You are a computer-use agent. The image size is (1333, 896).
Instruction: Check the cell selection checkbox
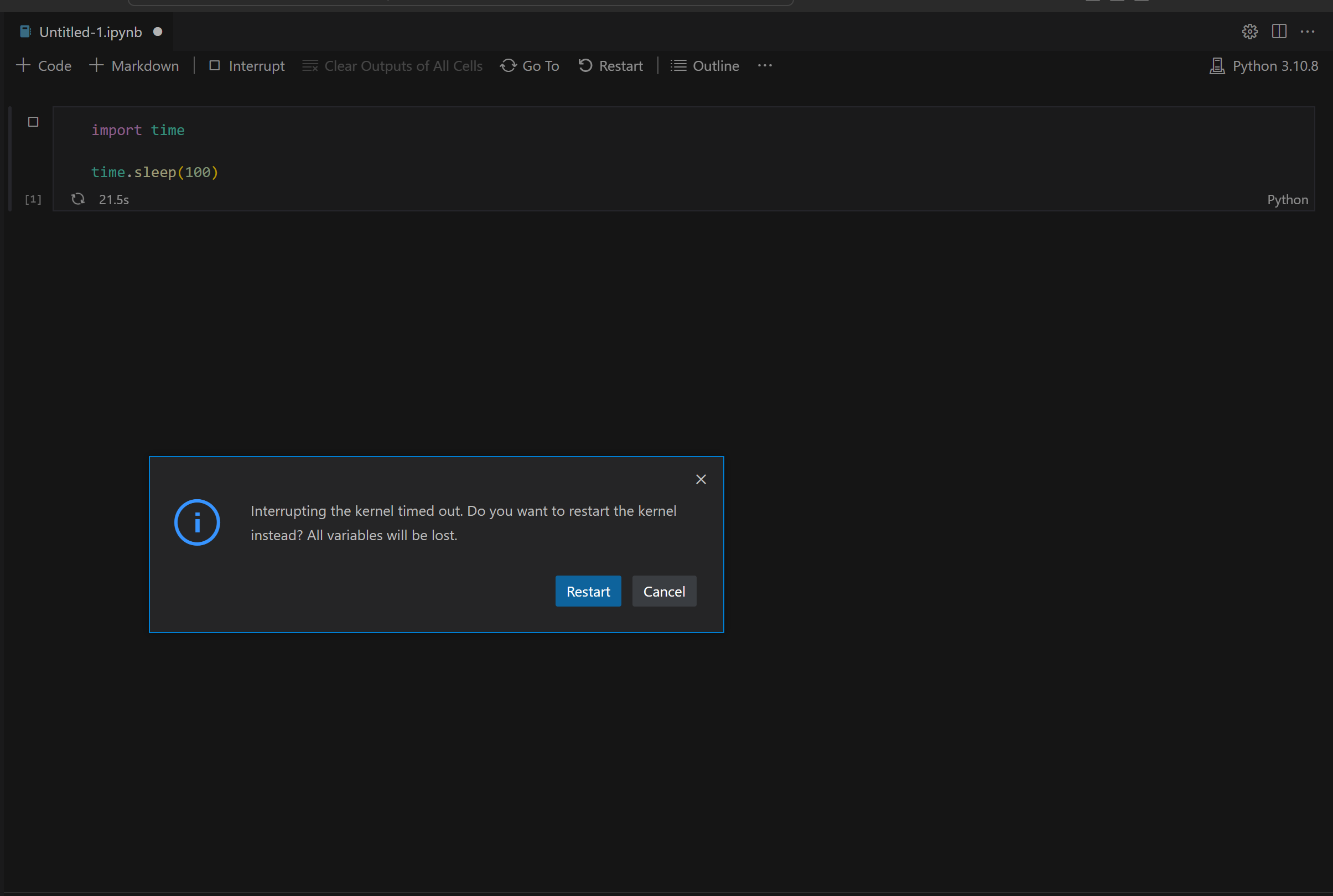coord(33,121)
